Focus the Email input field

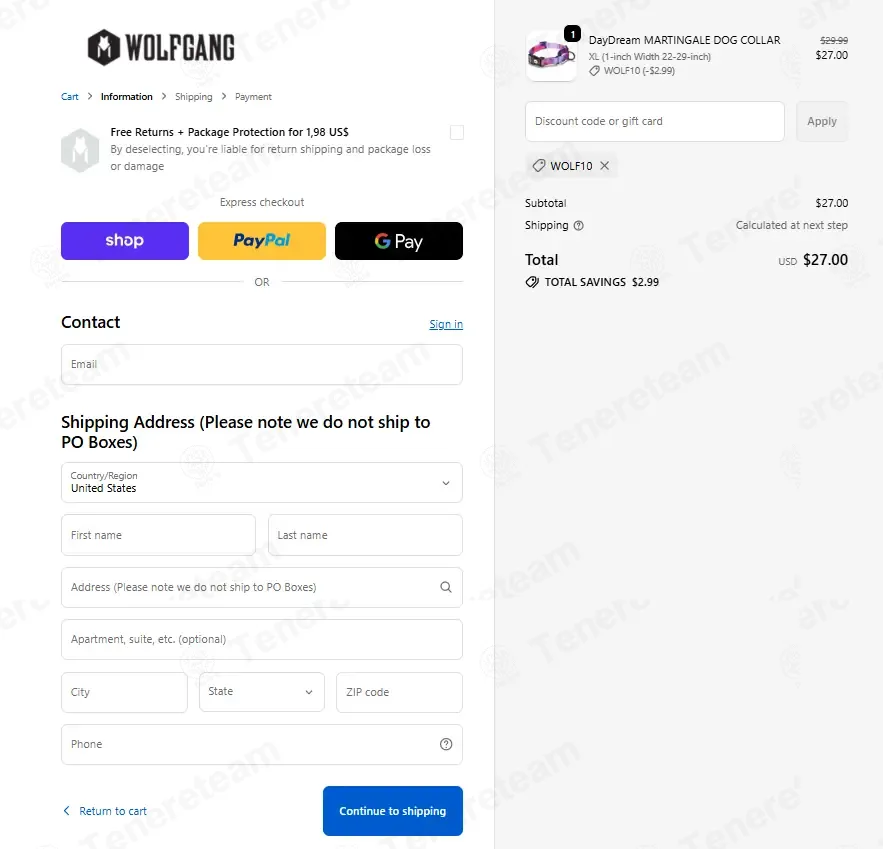262,365
